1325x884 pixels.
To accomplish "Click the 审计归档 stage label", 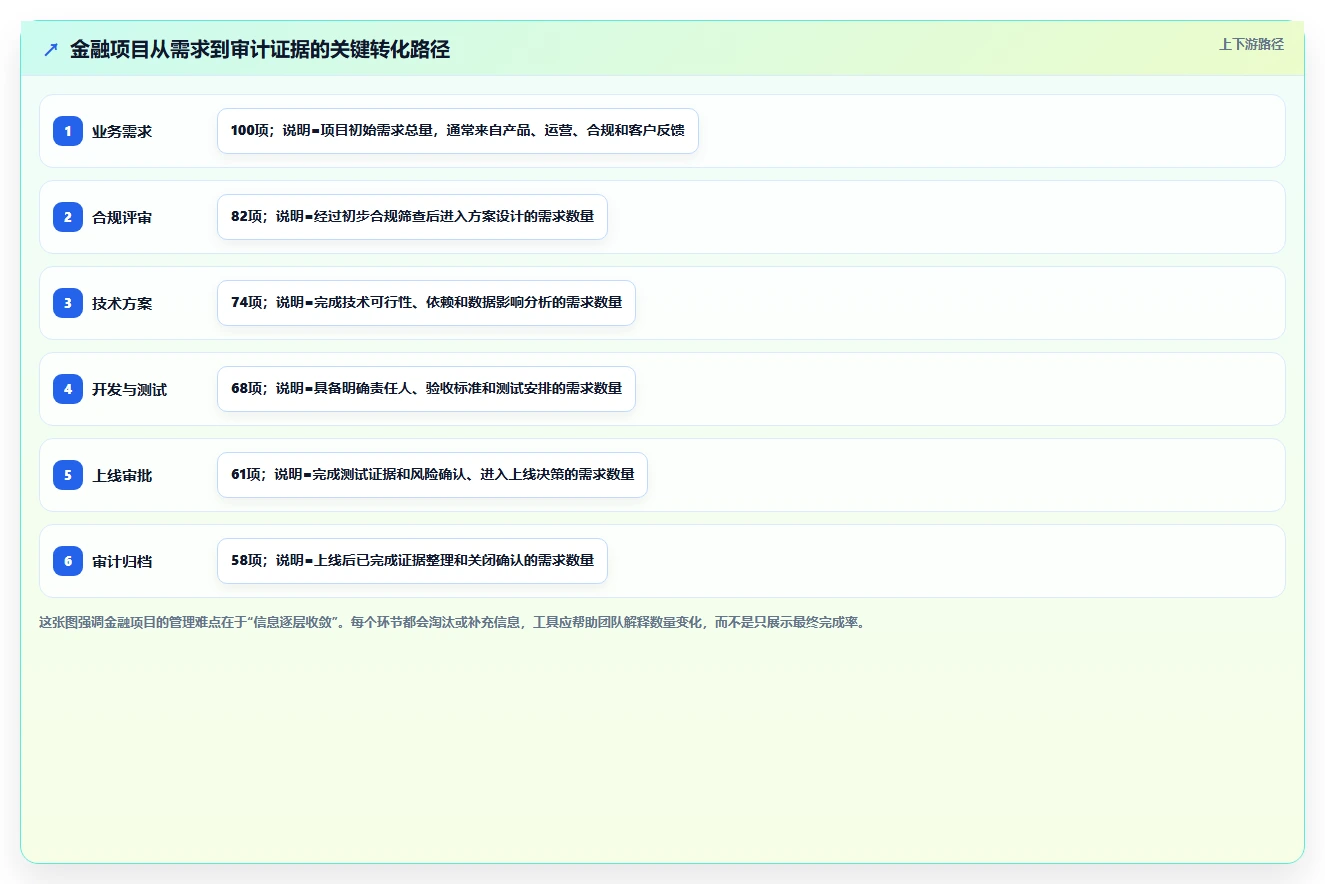I will [x=122, y=561].
